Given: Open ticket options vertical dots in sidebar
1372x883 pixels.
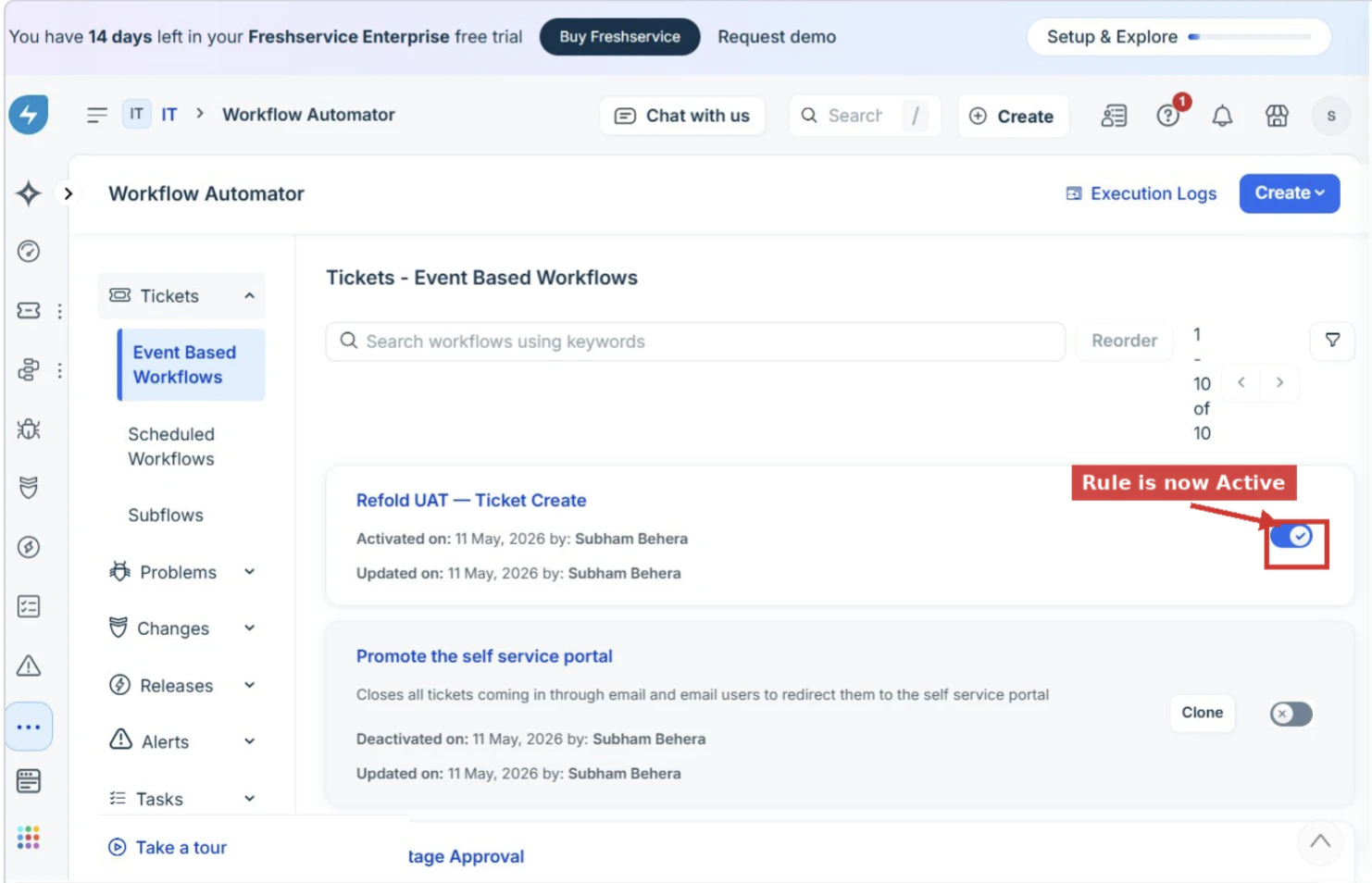Looking at the screenshot, I should 60,311.
